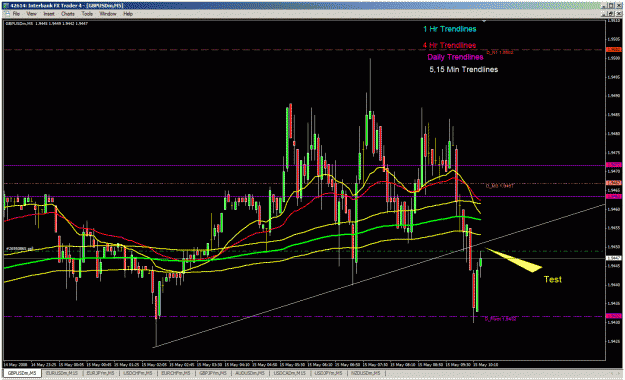Click the chart shift triangle marker
Viewport: 625px width, 380px height.
coord(484,21)
